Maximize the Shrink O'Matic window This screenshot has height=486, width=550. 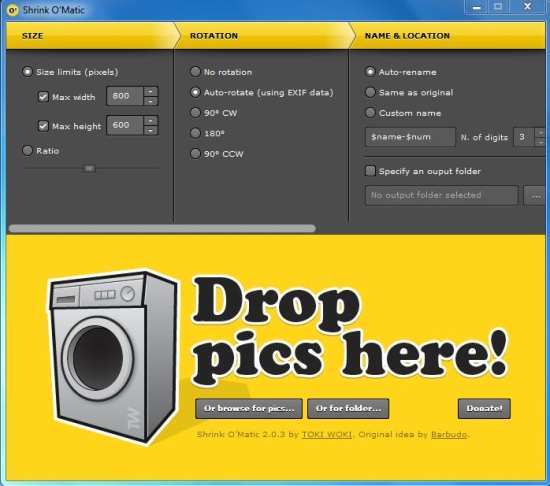[x=498, y=7]
